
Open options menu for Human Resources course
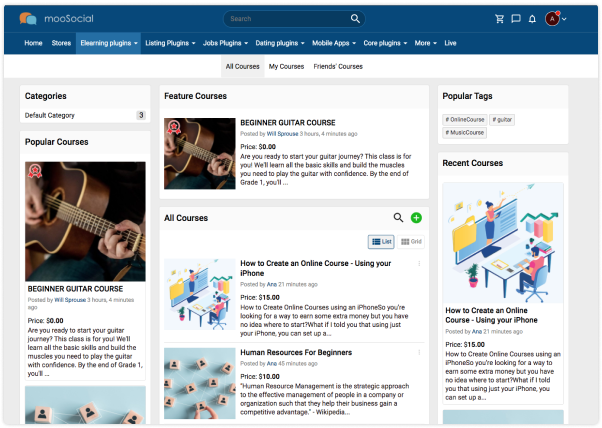419,352
